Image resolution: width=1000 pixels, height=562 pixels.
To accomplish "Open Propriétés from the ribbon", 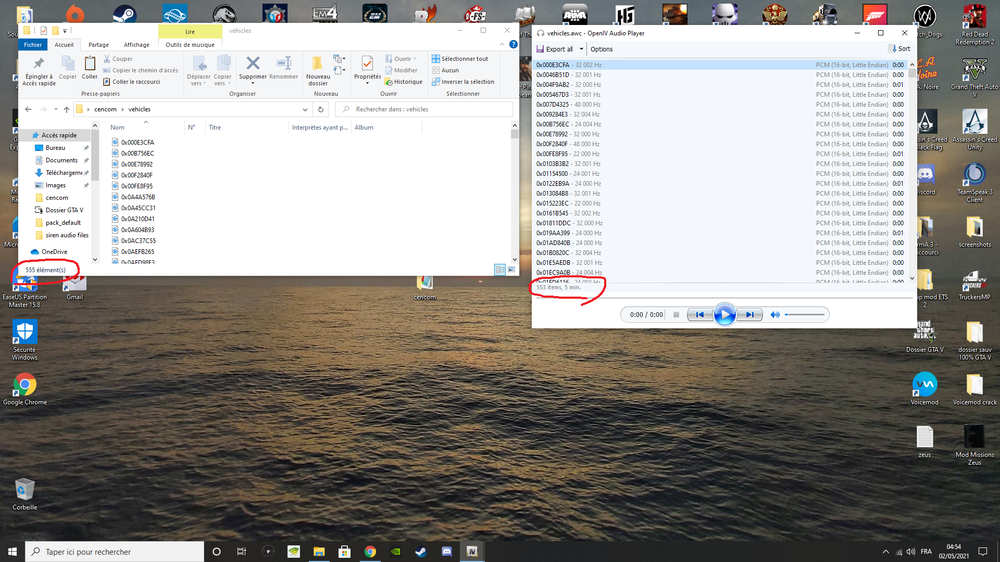I will [367, 67].
